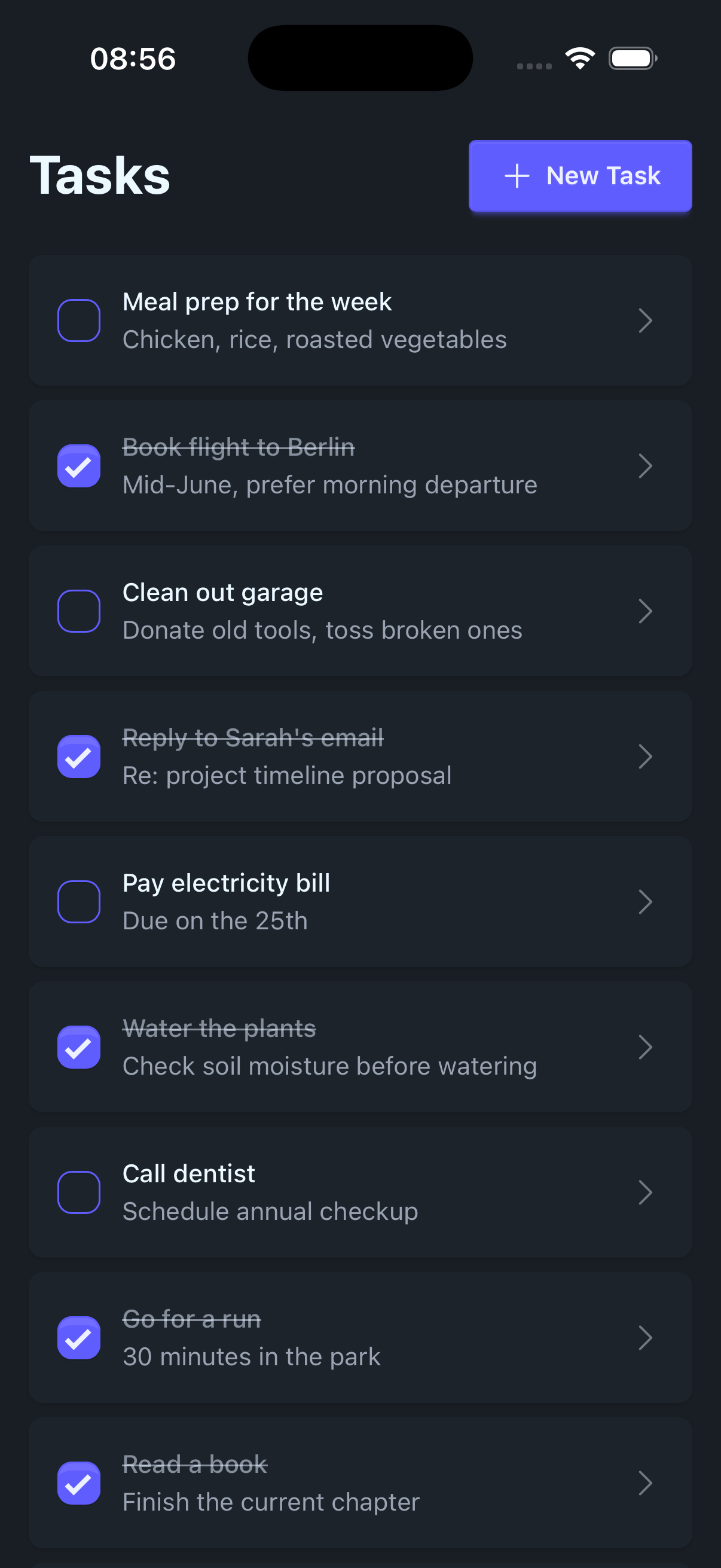721x1568 pixels.
Task: Uncheck the Go for a run task
Action: tap(79, 1337)
